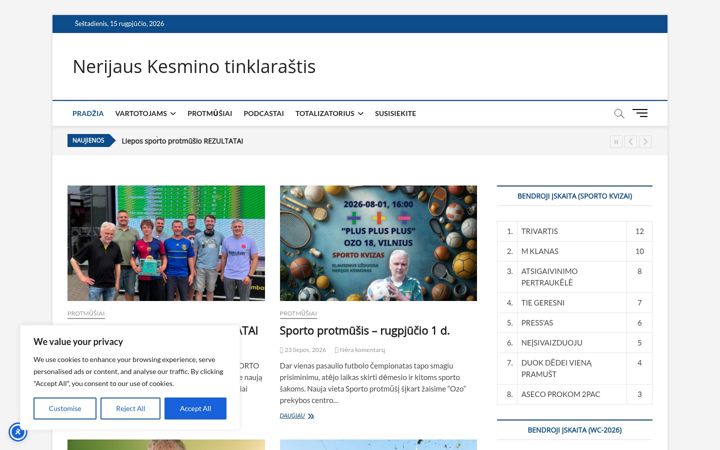This screenshot has width=720, height=450.
Task: Open the hamburger side menu icon
Action: pos(640,113)
